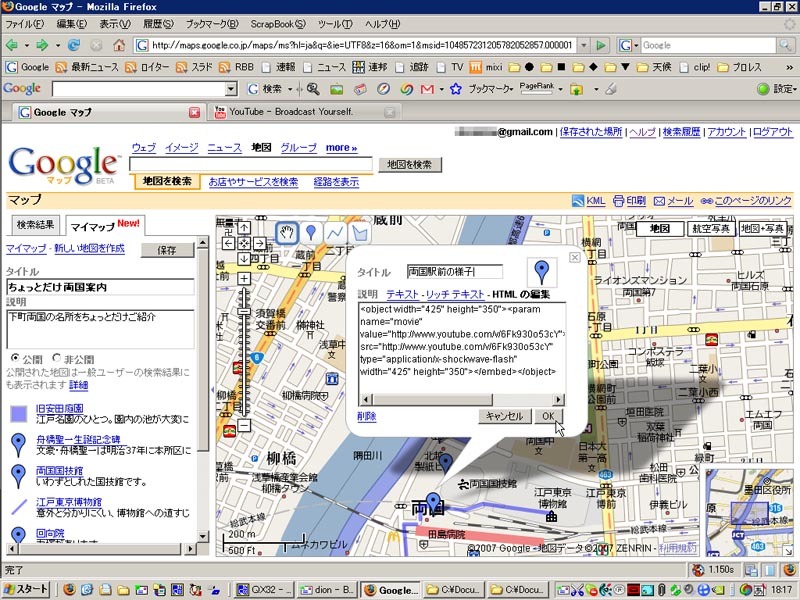This screenshot has height=600, width=800.
Task: Switch map to 航空写真 view
Action: (711, 229)
